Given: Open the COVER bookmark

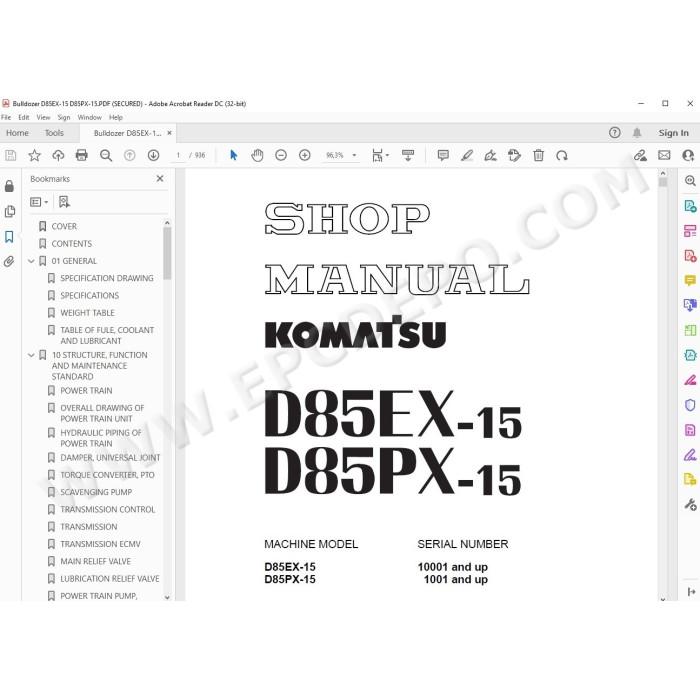Looking at the screenshot, I should coord(64,226).
